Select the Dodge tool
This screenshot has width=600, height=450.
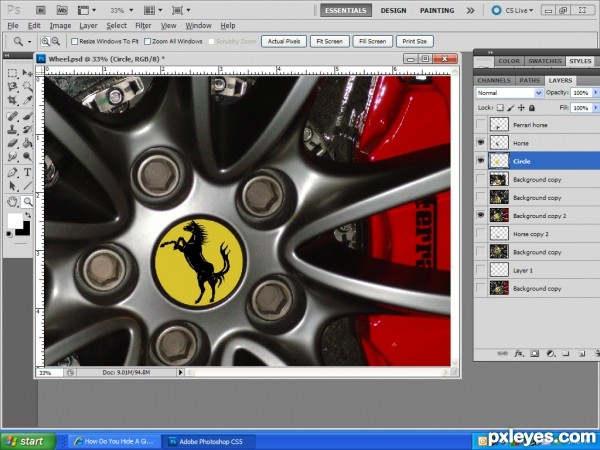pos(27,157)
